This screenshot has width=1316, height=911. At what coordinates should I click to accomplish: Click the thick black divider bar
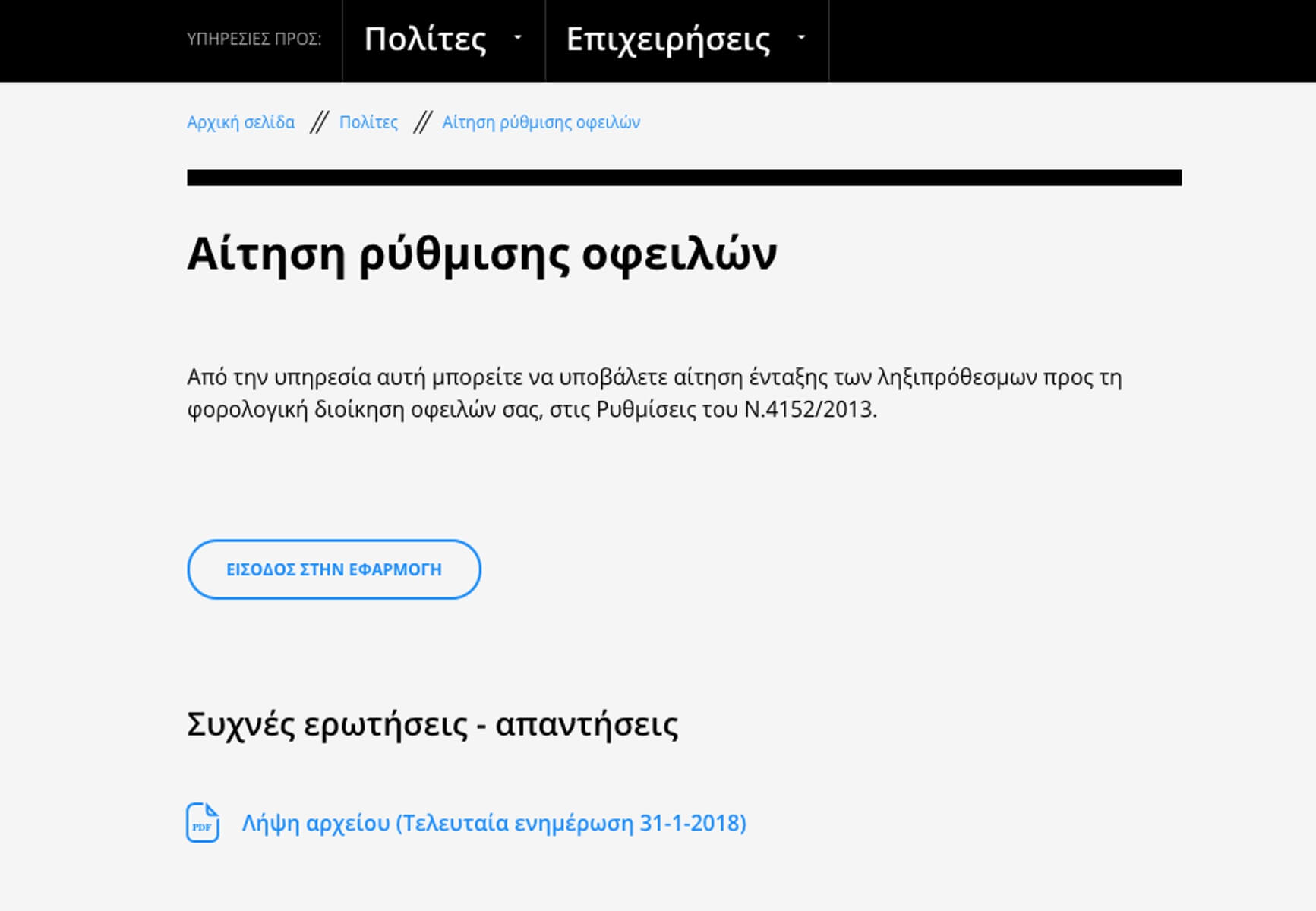coord(683,178)
